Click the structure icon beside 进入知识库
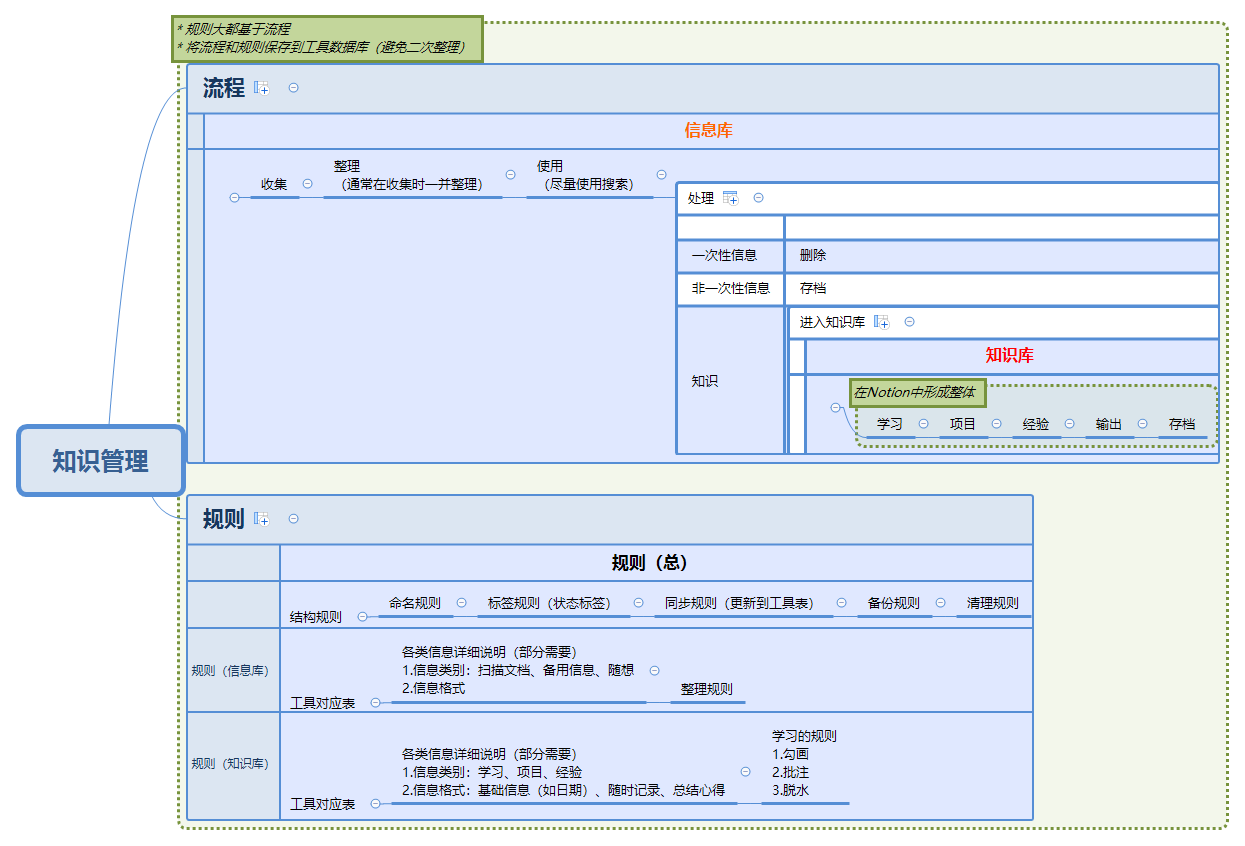Screen dimensions: 1245x846 (x=881, y=322)
